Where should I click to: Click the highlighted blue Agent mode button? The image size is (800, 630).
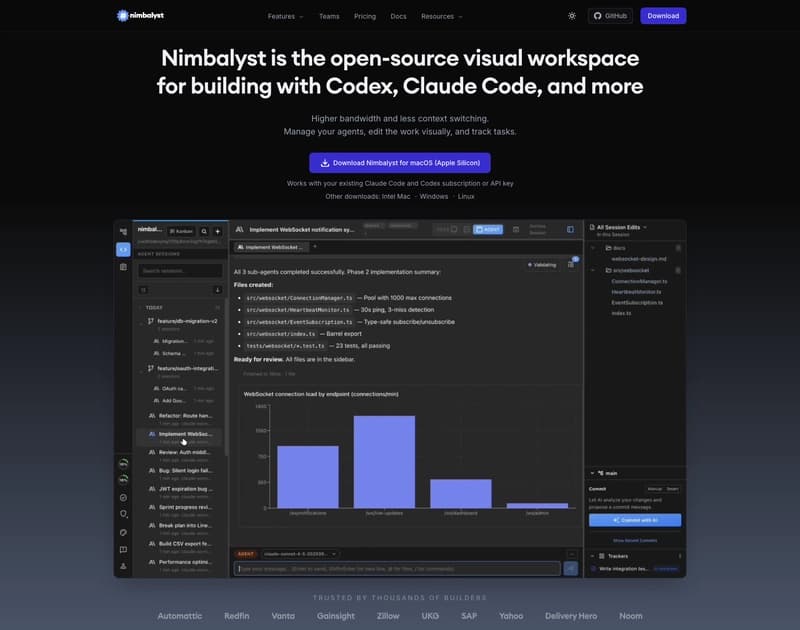point(488,230)
